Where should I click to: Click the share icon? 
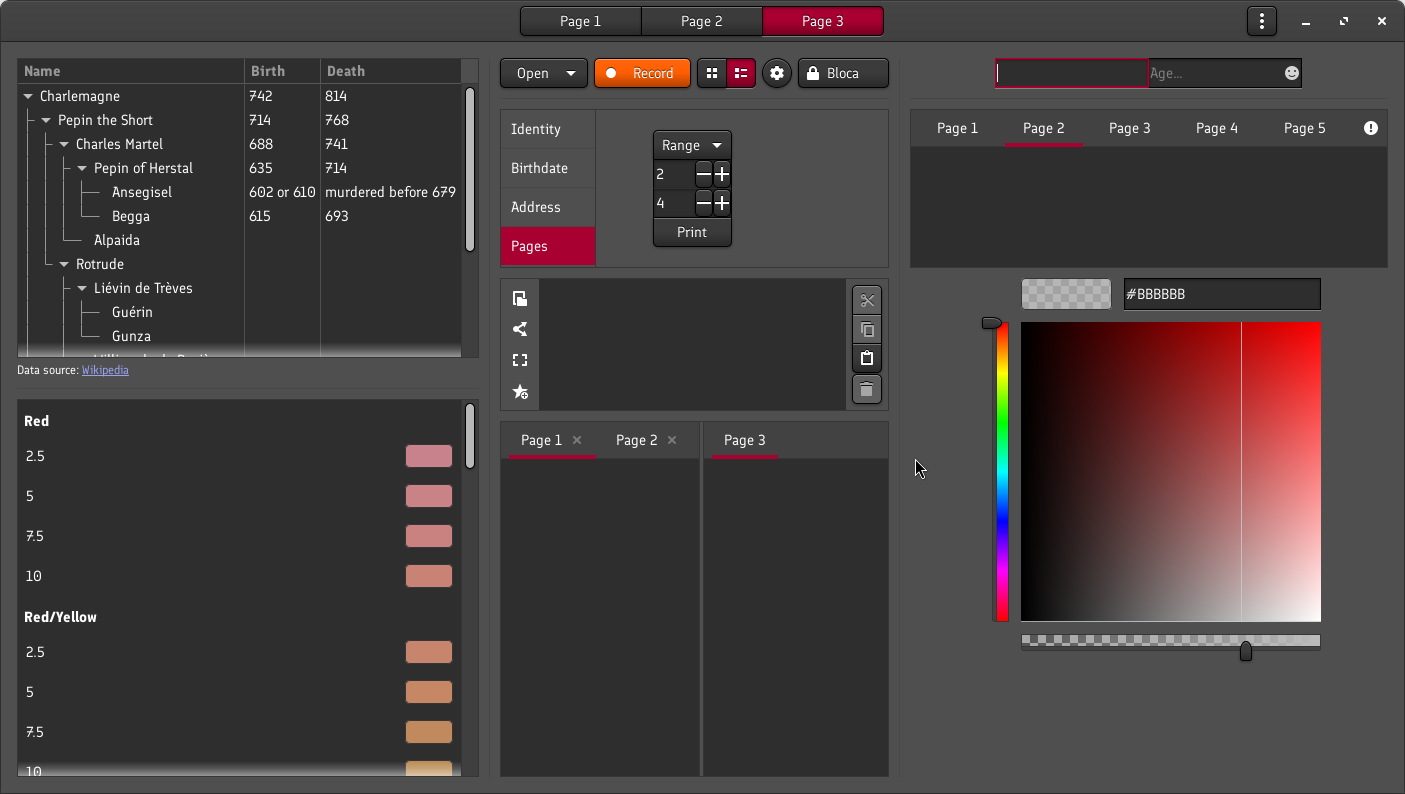tap(520, 329)
